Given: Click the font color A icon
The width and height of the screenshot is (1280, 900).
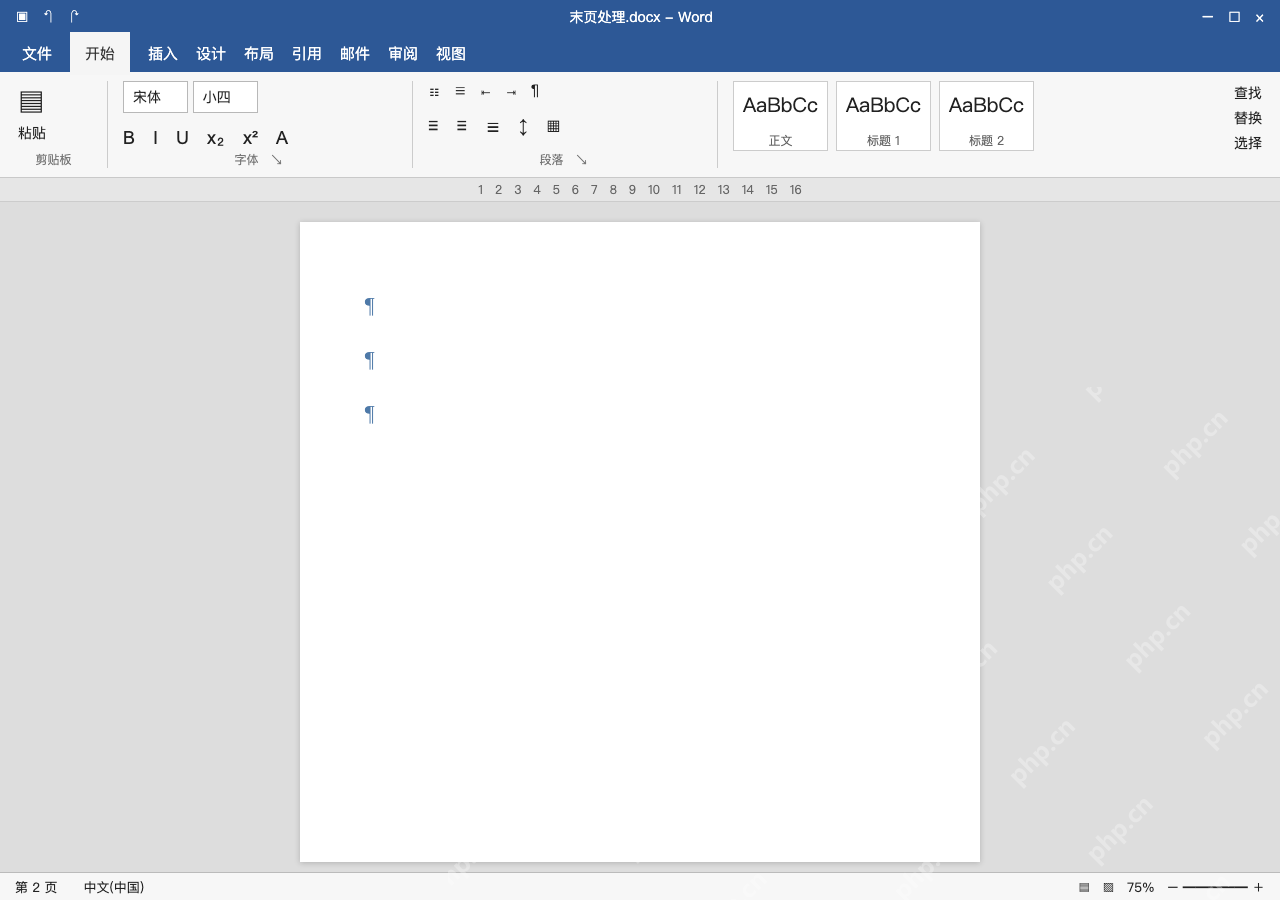Looking at the screenshot, I should [282, 138].
